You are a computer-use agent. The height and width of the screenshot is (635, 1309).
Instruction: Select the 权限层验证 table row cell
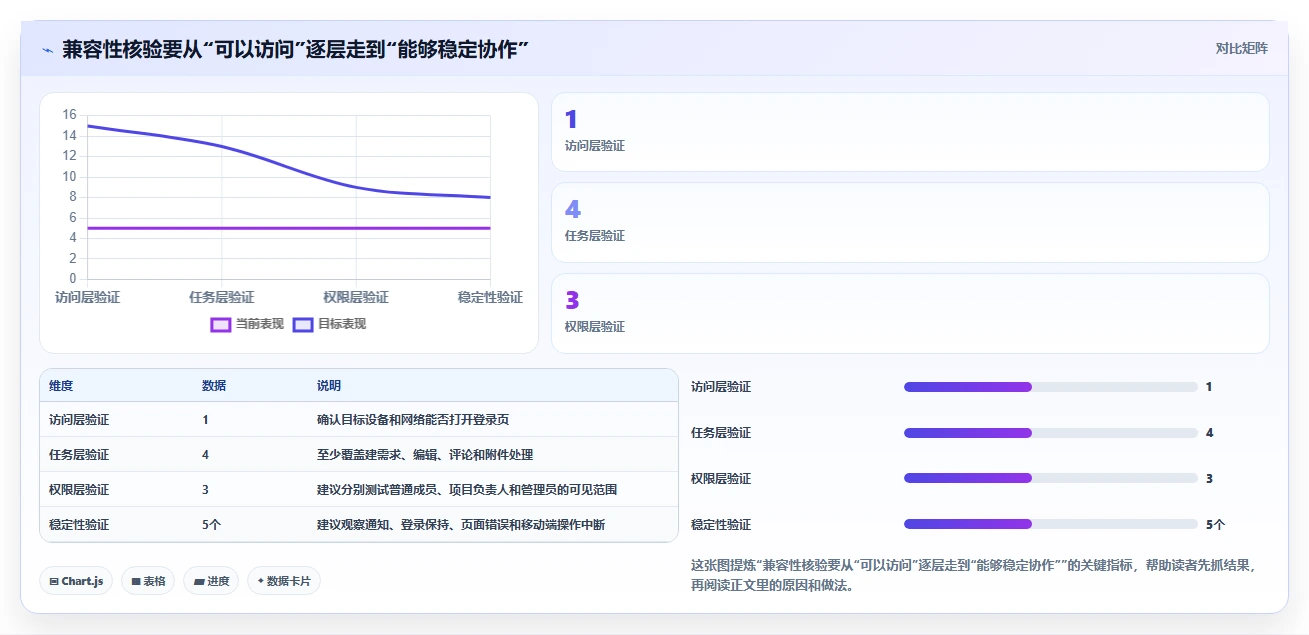(x=79, y=490)
